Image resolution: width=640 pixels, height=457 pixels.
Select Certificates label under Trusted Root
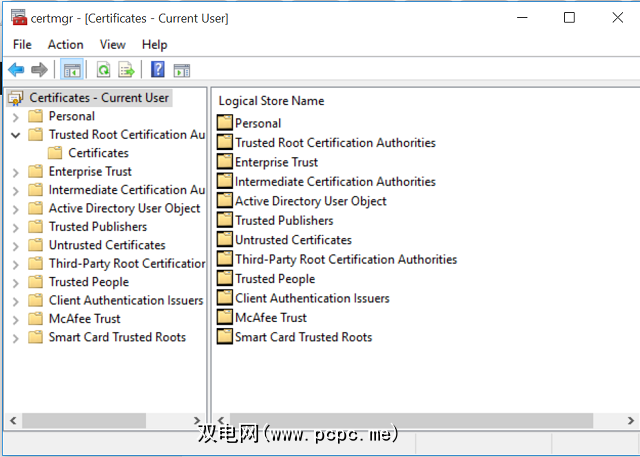[98, 153]
